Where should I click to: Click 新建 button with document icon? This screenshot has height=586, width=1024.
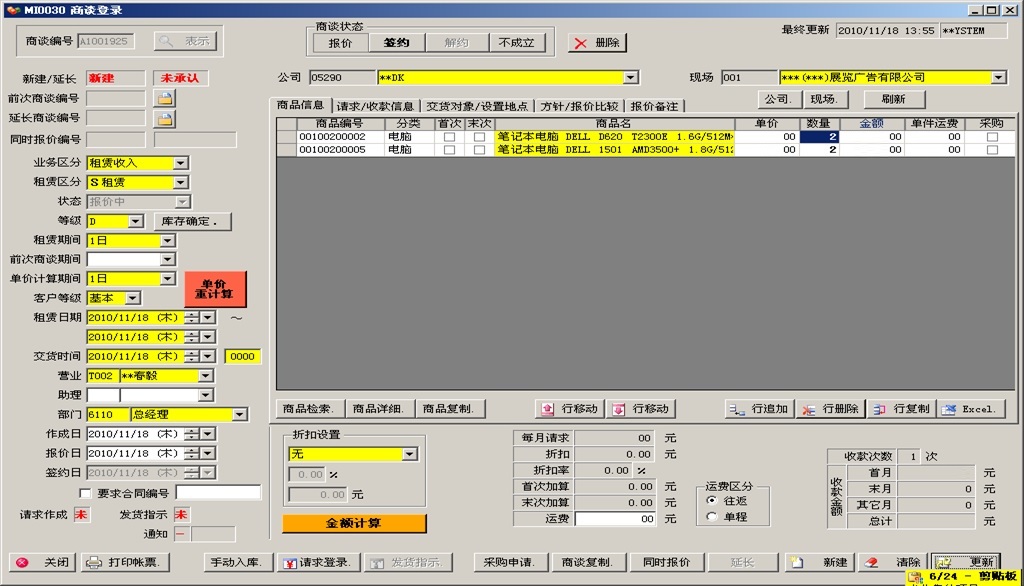click(818, 562)
